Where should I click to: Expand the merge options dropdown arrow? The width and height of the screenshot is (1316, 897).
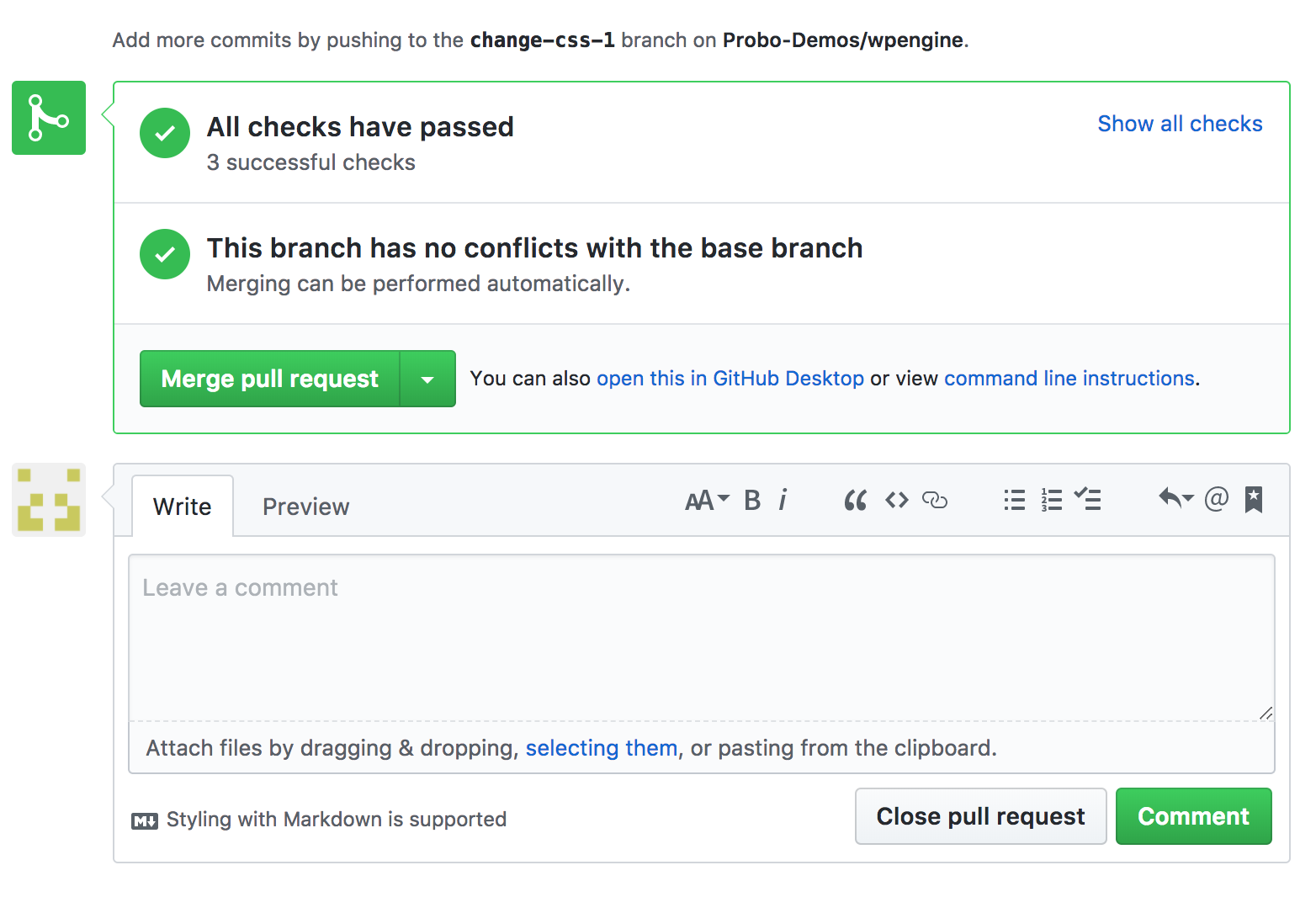(427, 379)
